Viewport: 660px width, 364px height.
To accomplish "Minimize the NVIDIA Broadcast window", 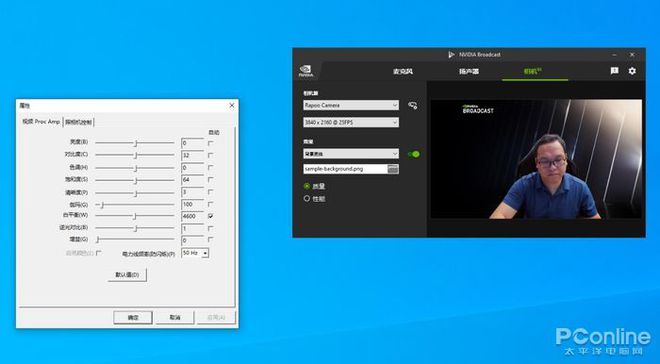I will 615,55.
